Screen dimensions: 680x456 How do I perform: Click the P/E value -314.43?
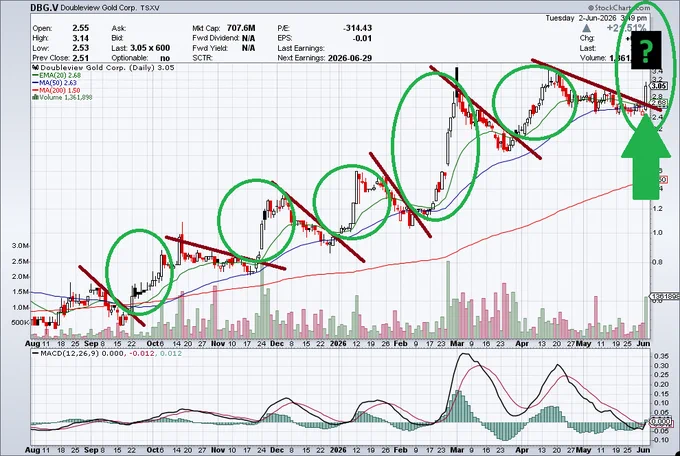click(357, 28)
